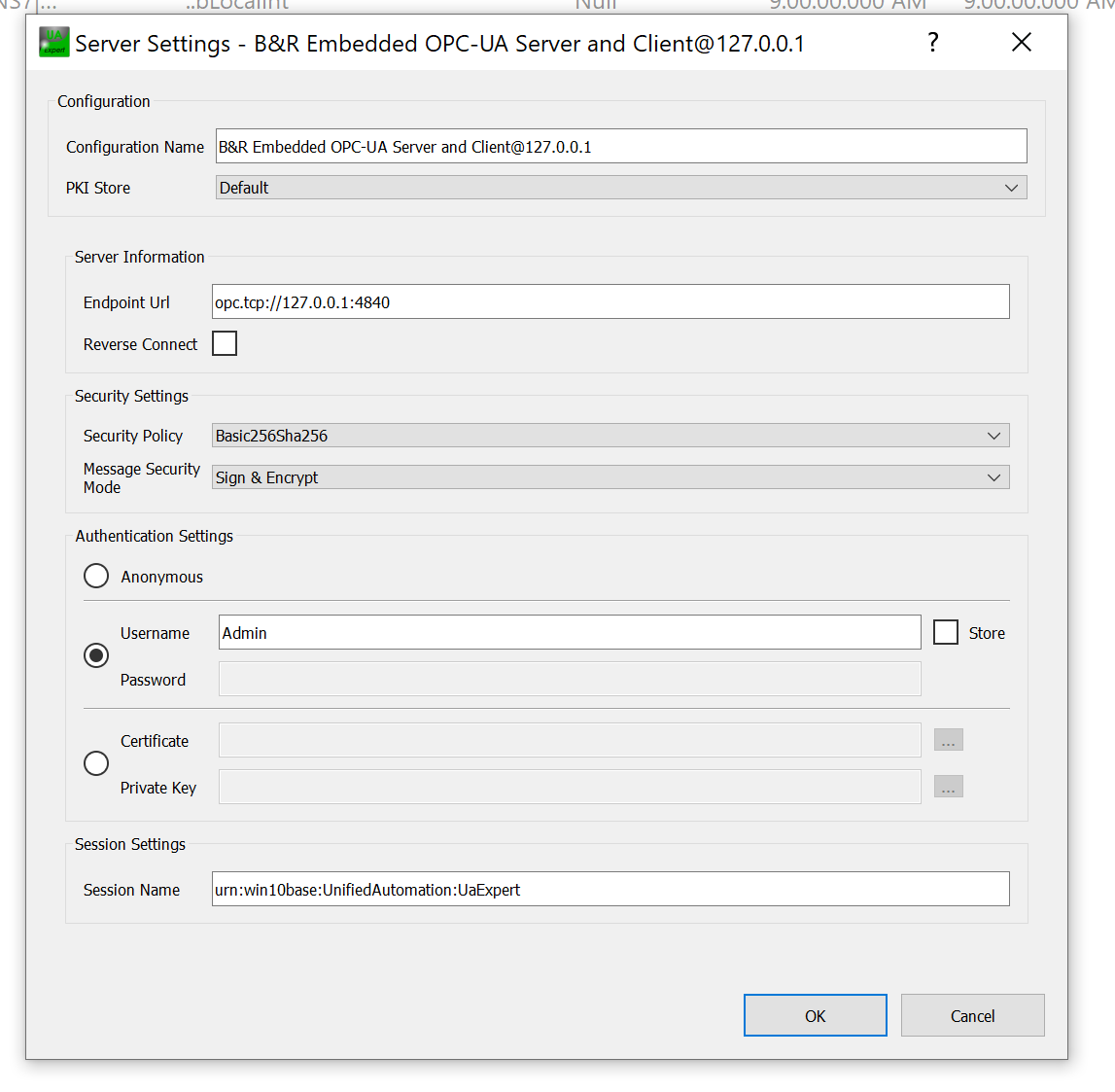Confirm settings with the OK button

(x=815, y=1015)
